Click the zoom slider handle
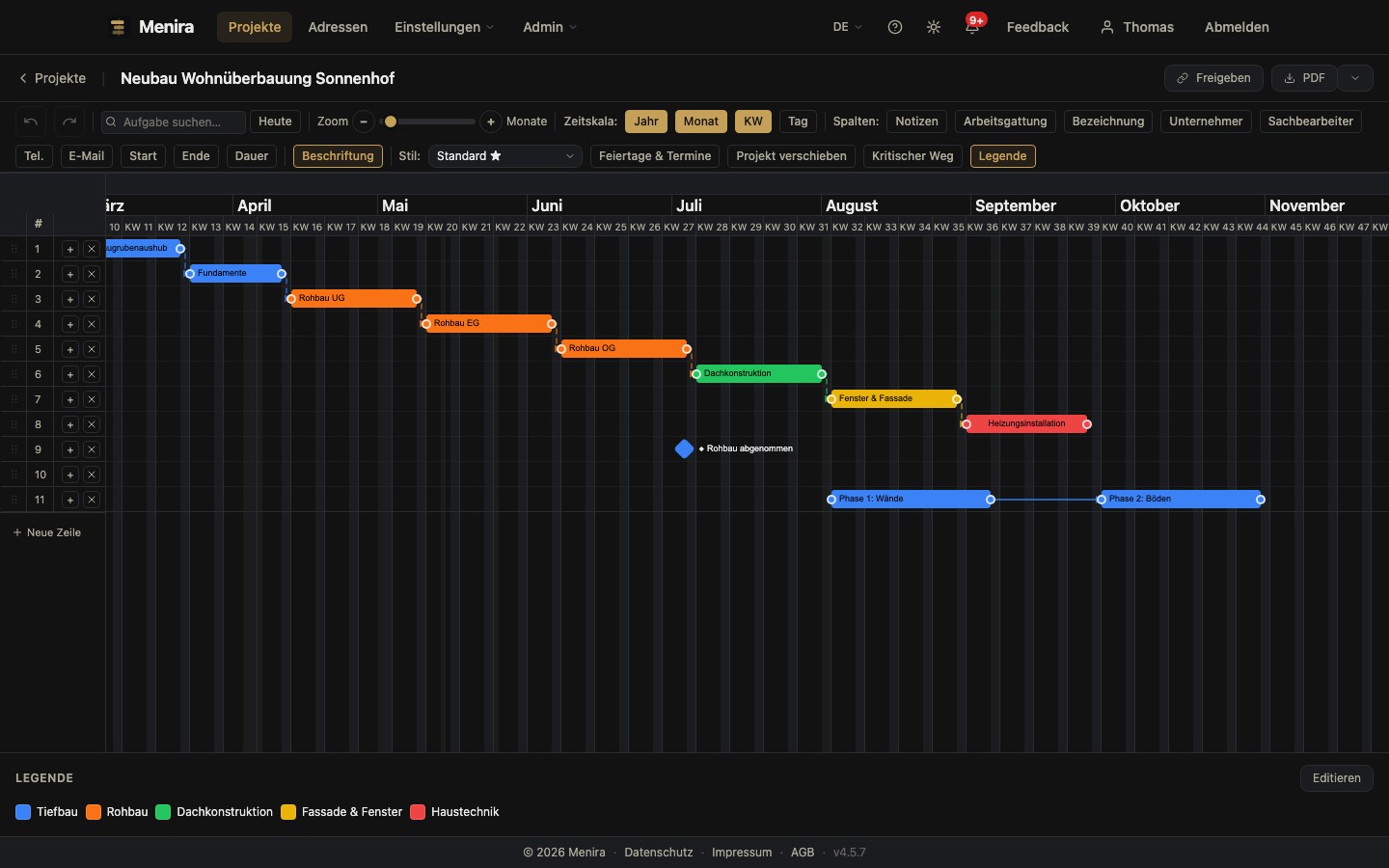The height and width of the screenshot is (868, 1389). [x=391, y=122]
